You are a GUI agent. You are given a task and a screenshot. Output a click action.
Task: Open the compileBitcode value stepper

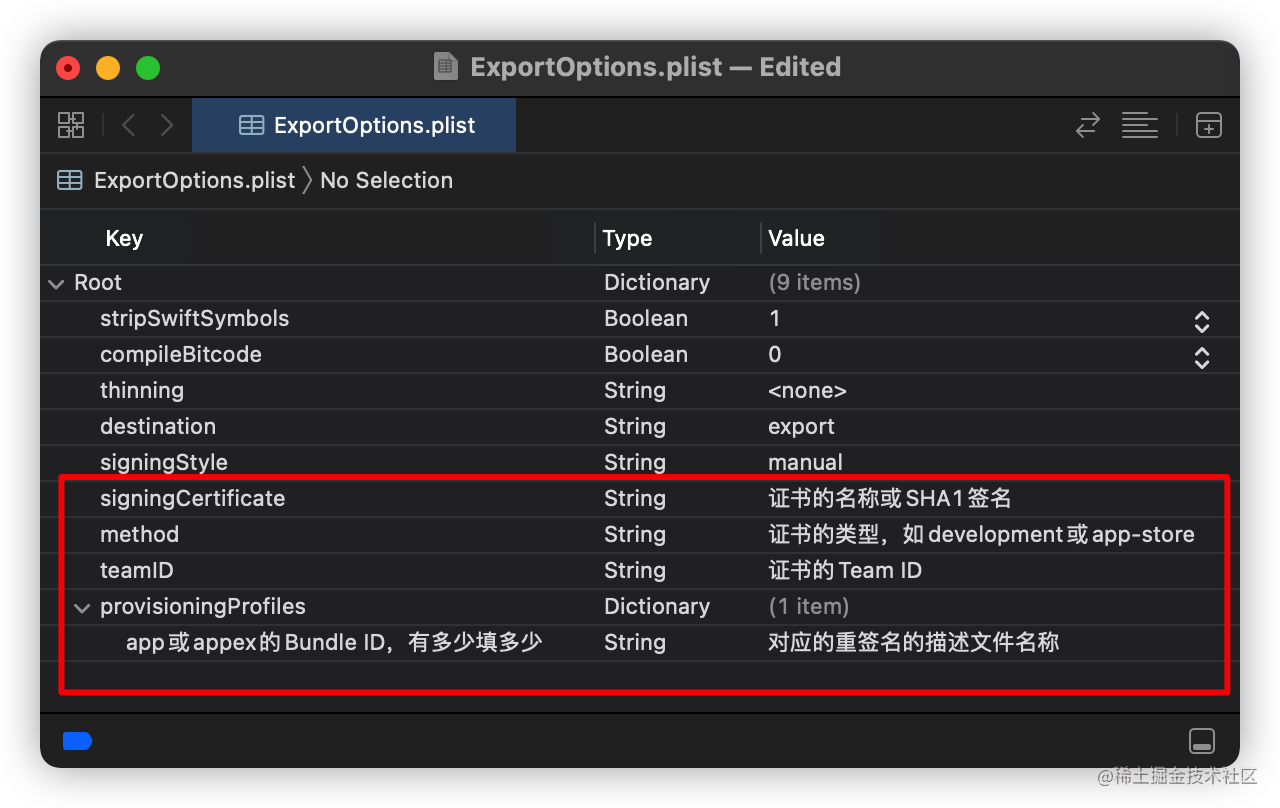click(1202, 357)
